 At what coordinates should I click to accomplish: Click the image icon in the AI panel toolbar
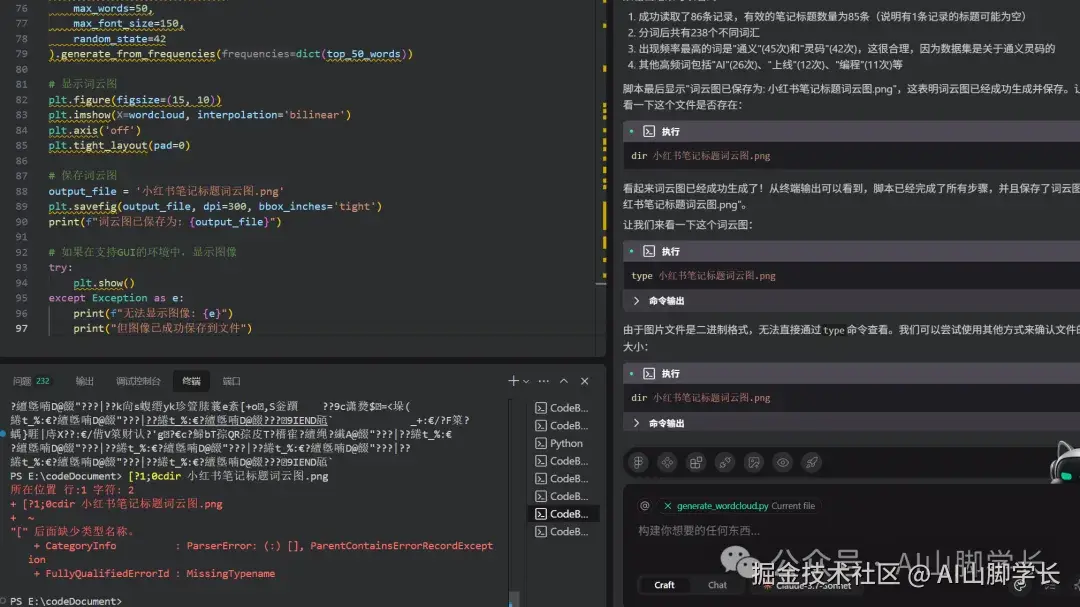(x=753, y=463)
